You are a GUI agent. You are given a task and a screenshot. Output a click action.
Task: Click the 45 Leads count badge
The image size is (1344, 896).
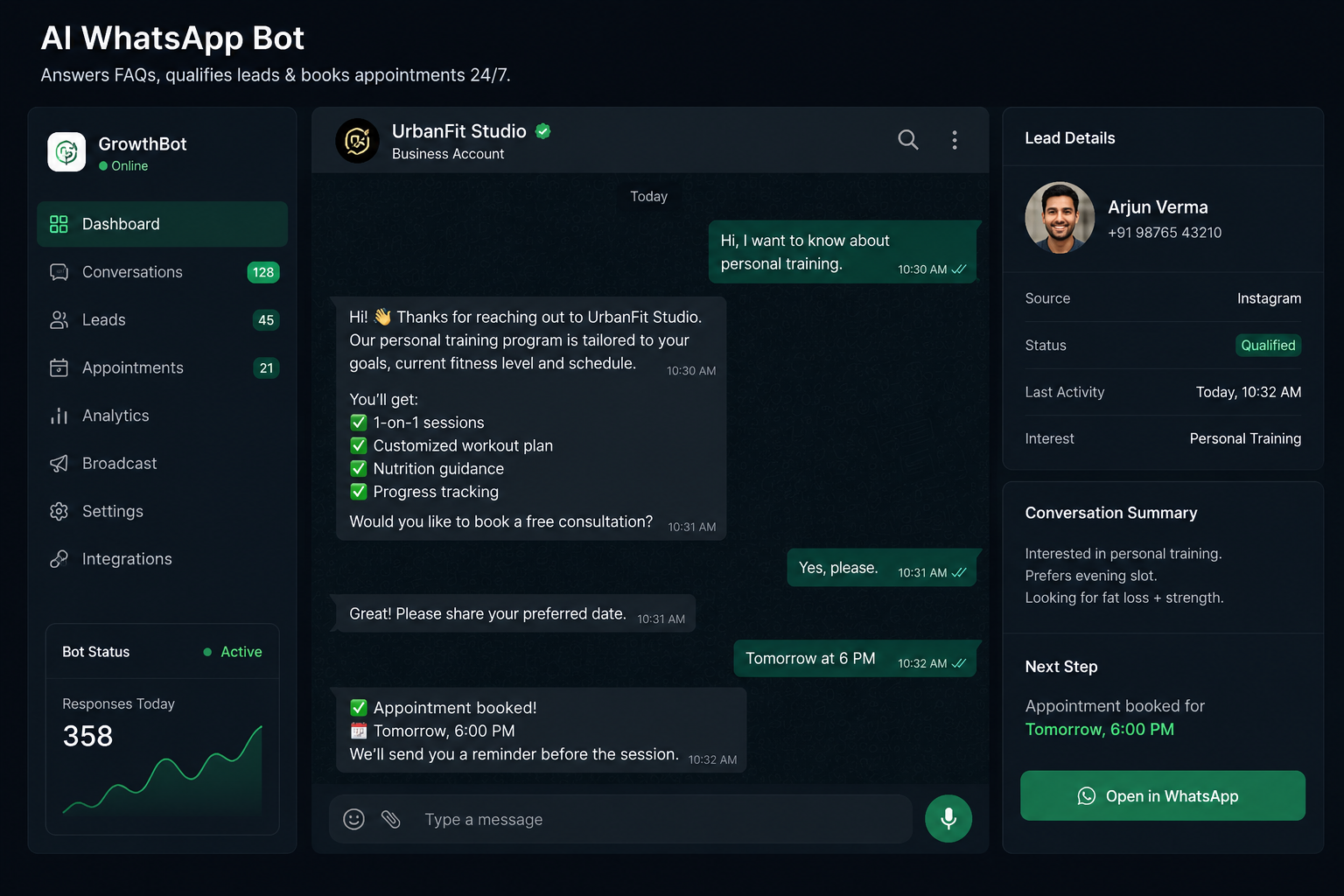[266, 320]
